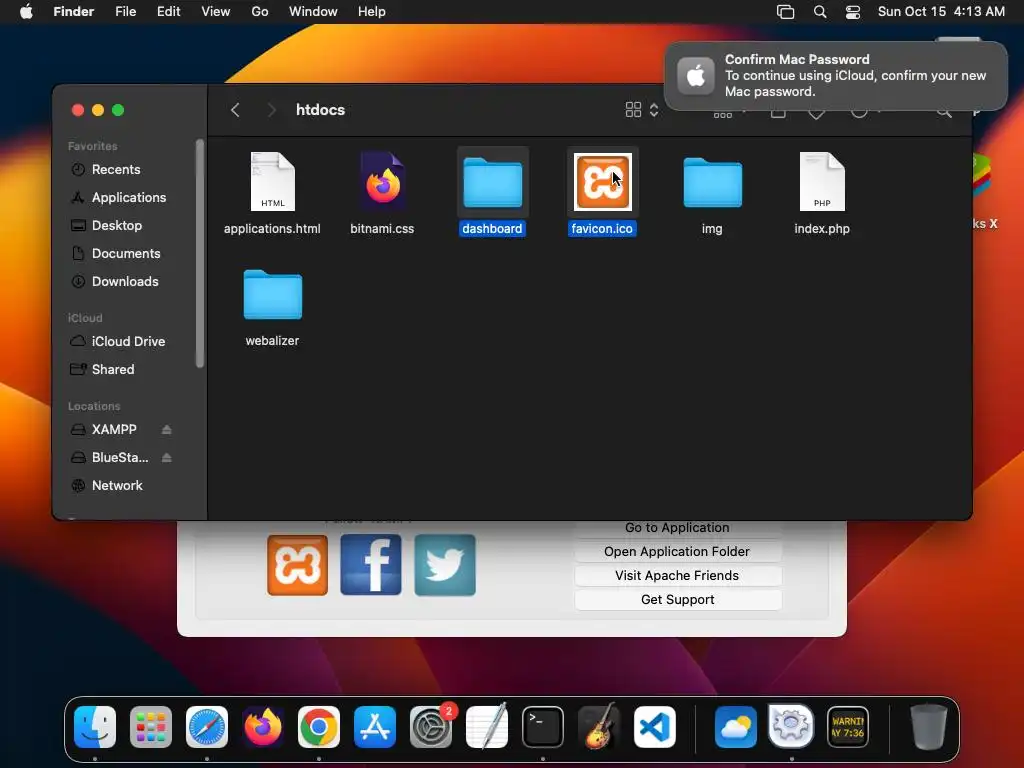The width and height of the screenshot is (1024, 768).
Task: Open the View menu
Action: click(216, 12)
